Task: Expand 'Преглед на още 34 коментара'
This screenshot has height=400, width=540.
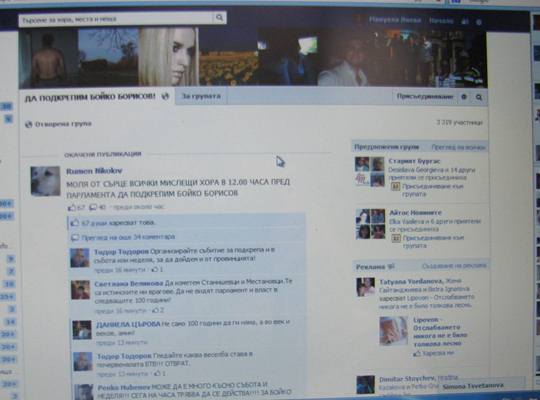Action: click(128, 237)
